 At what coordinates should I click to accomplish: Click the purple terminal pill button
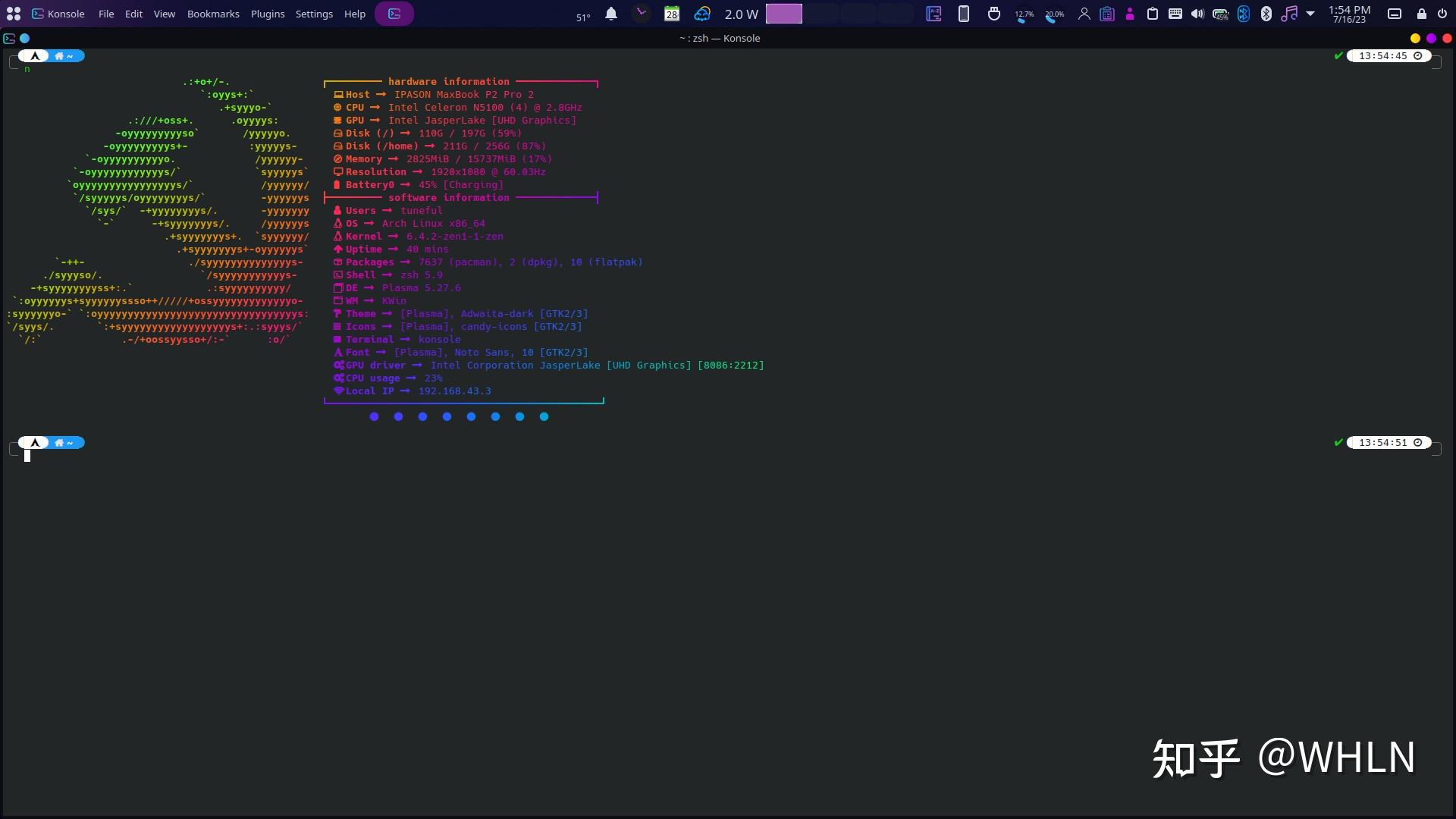pyautogui.click(x=394, y=14)
